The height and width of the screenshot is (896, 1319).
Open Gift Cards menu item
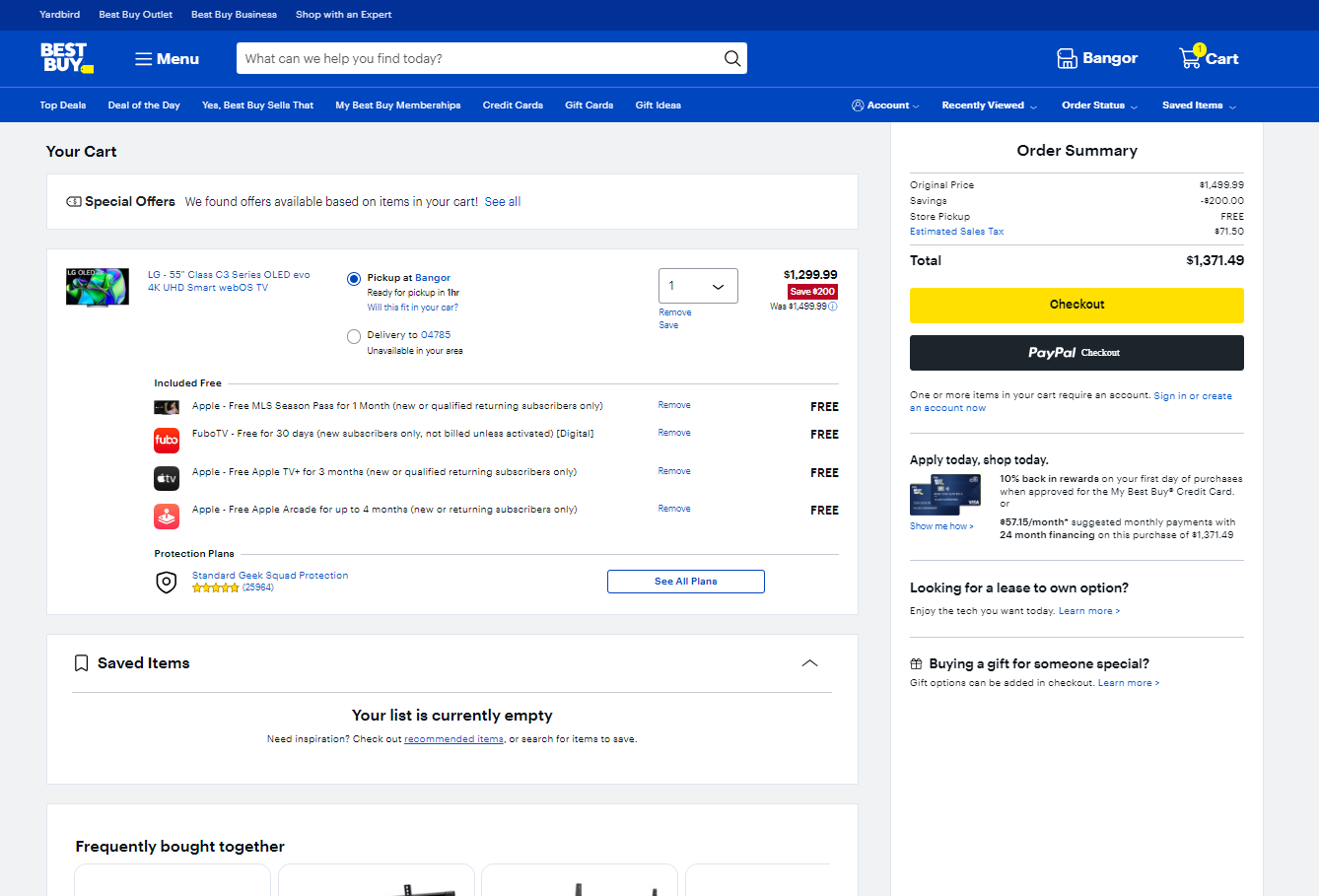point(590,105)
